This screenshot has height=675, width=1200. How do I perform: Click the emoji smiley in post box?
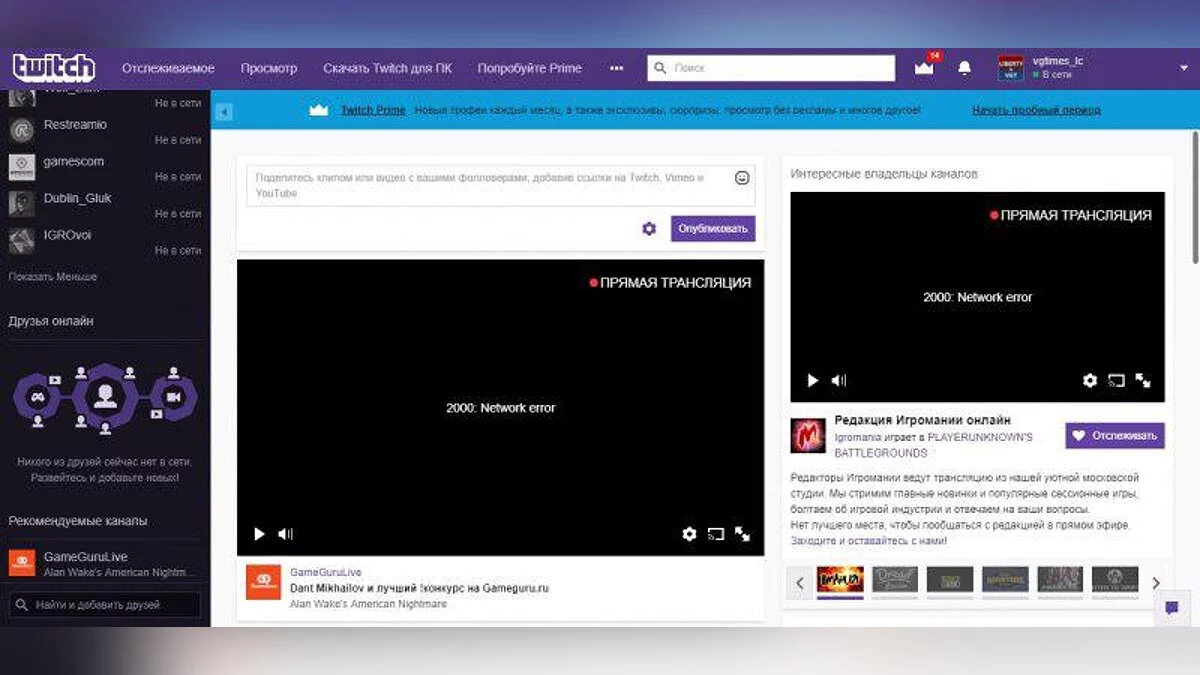click(742, 178)
